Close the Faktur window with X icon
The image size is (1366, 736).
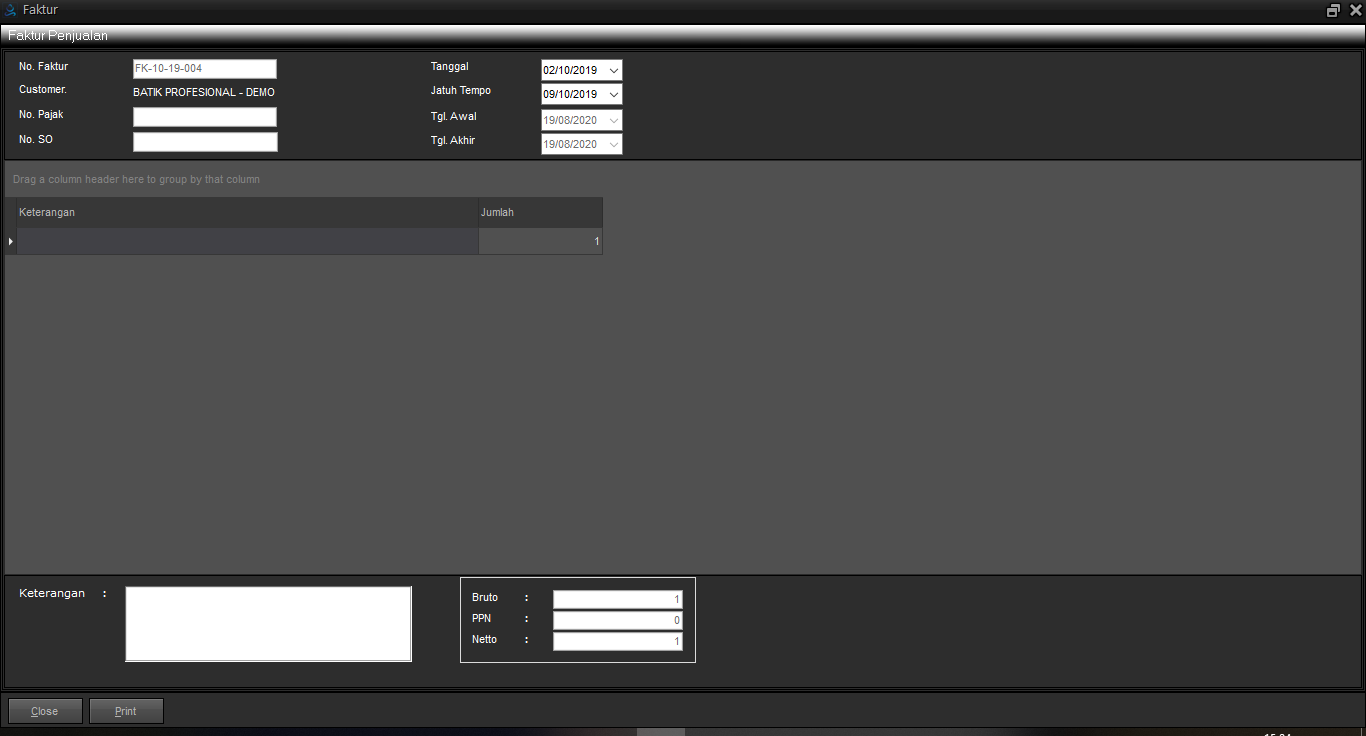pyautogui.click(x=1355, y=10)
